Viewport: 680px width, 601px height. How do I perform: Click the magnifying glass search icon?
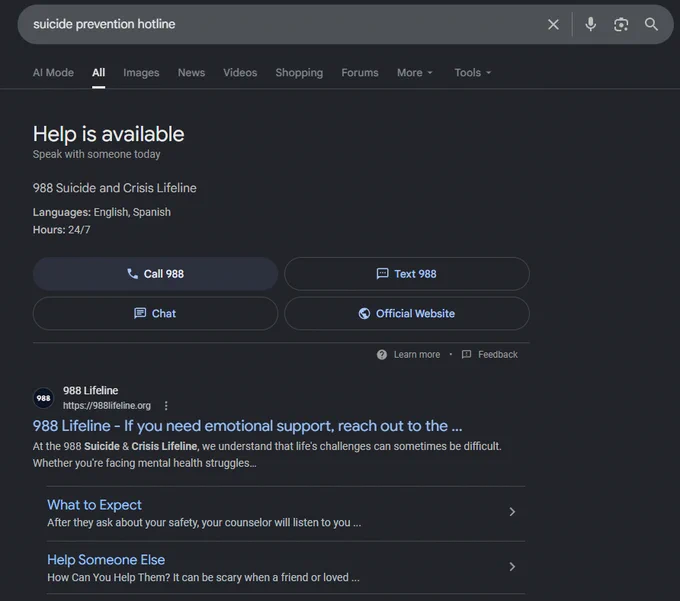pos(651,24)
